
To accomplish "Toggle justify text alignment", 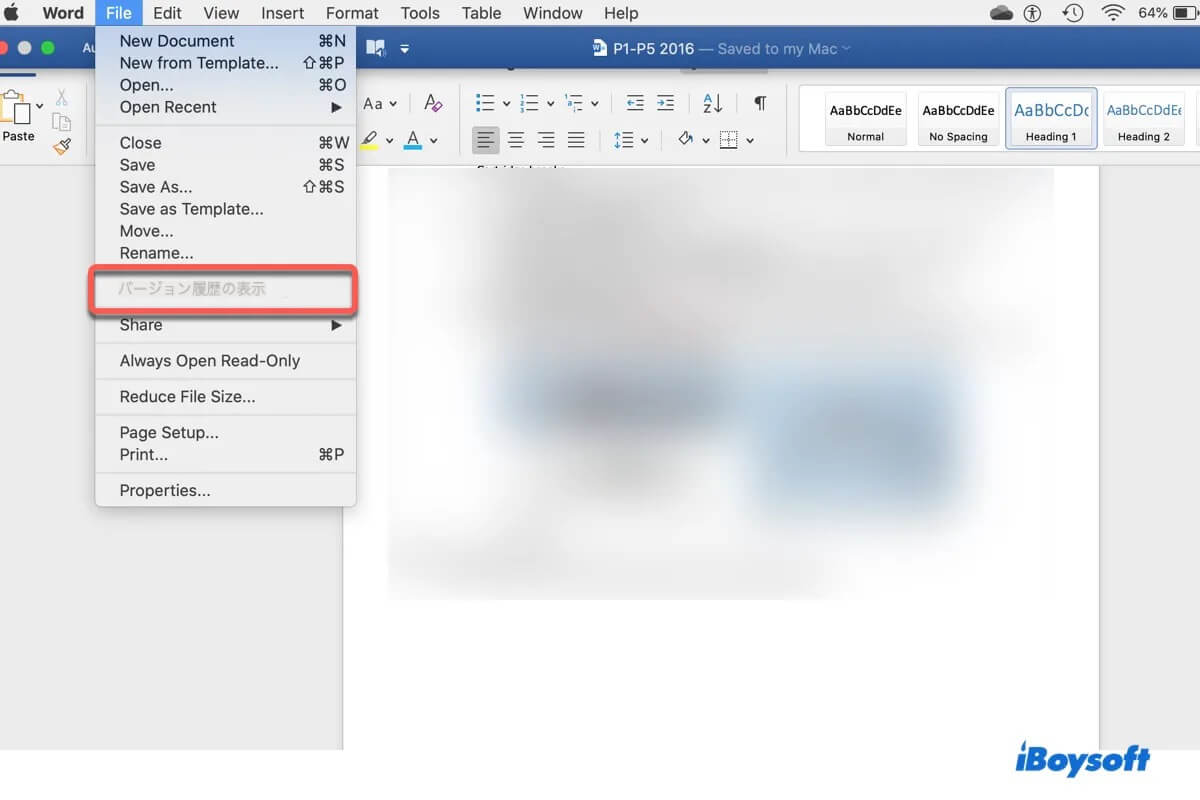I will click(576, 140).
